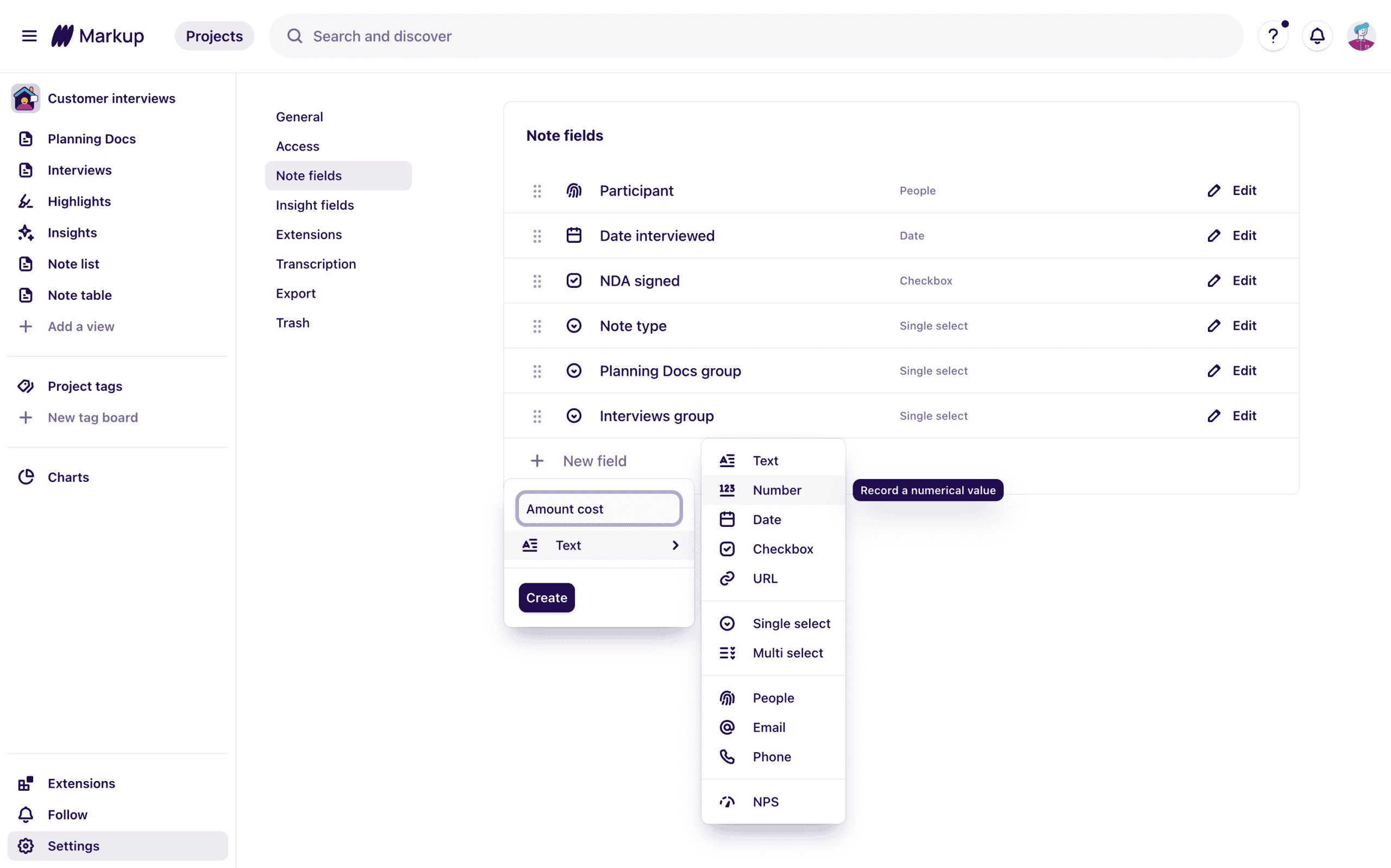Image resolution: width=1391 pixels, height=868 pixels.
Task: Open Note fields settings tab
Action: (x=308, y=175)
